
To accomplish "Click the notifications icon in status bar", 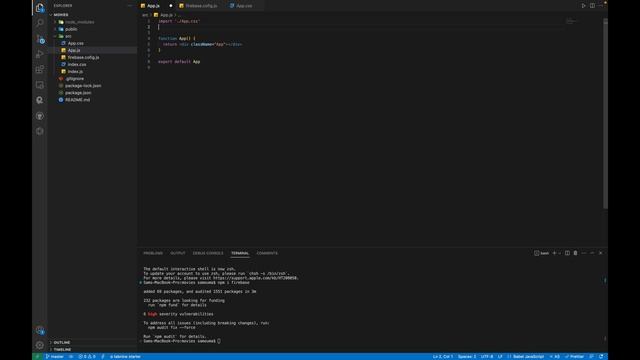I will tap(601, 356).
